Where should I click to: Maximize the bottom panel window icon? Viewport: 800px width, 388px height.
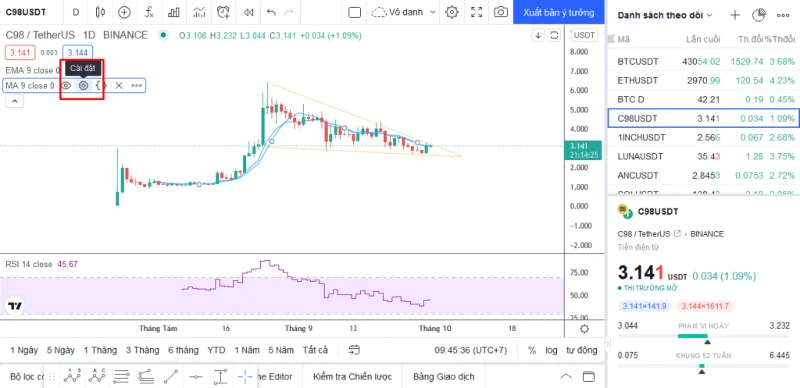click(x=589, y=377)
